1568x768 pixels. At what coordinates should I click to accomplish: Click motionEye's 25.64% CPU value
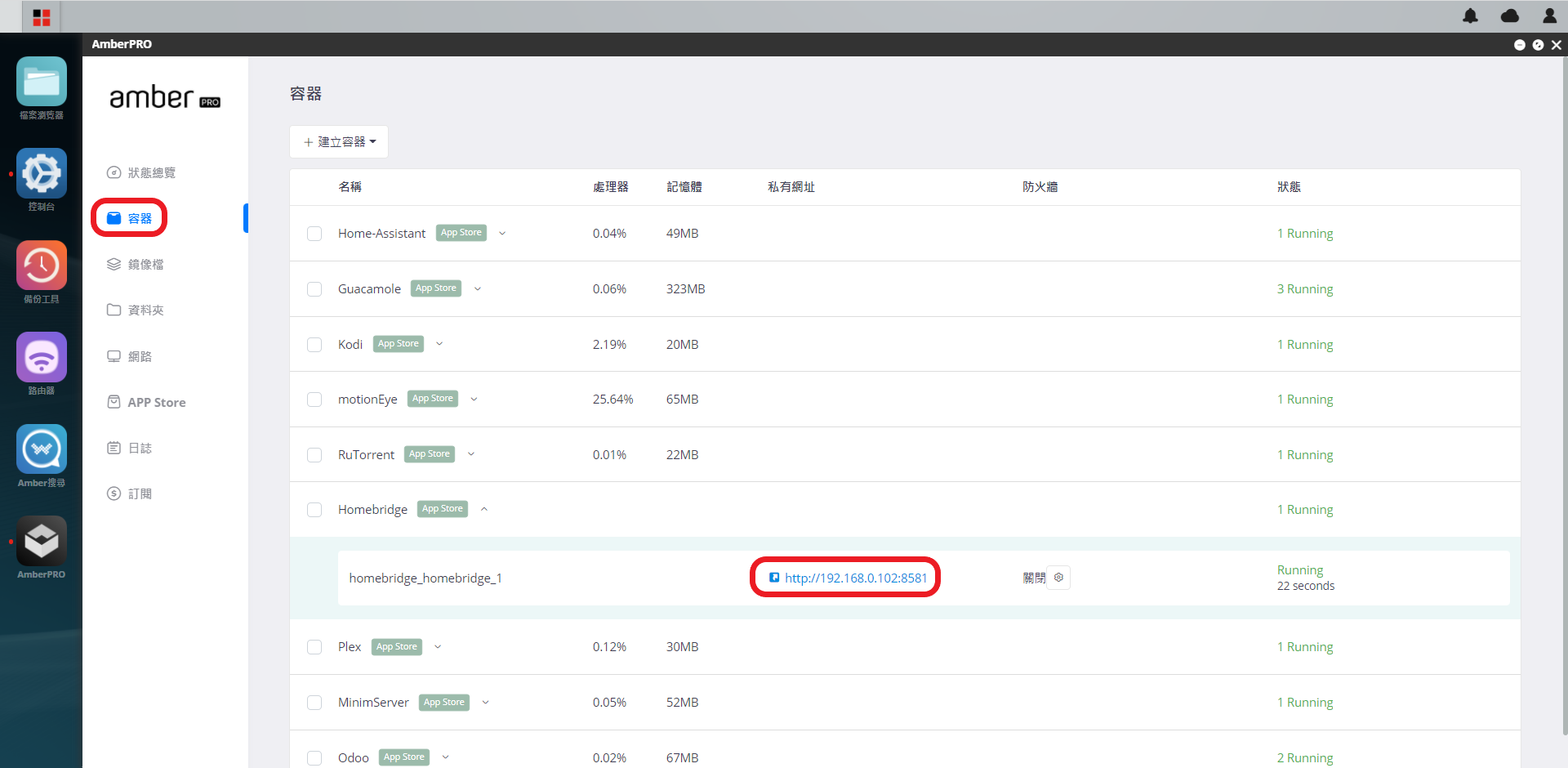613,399
